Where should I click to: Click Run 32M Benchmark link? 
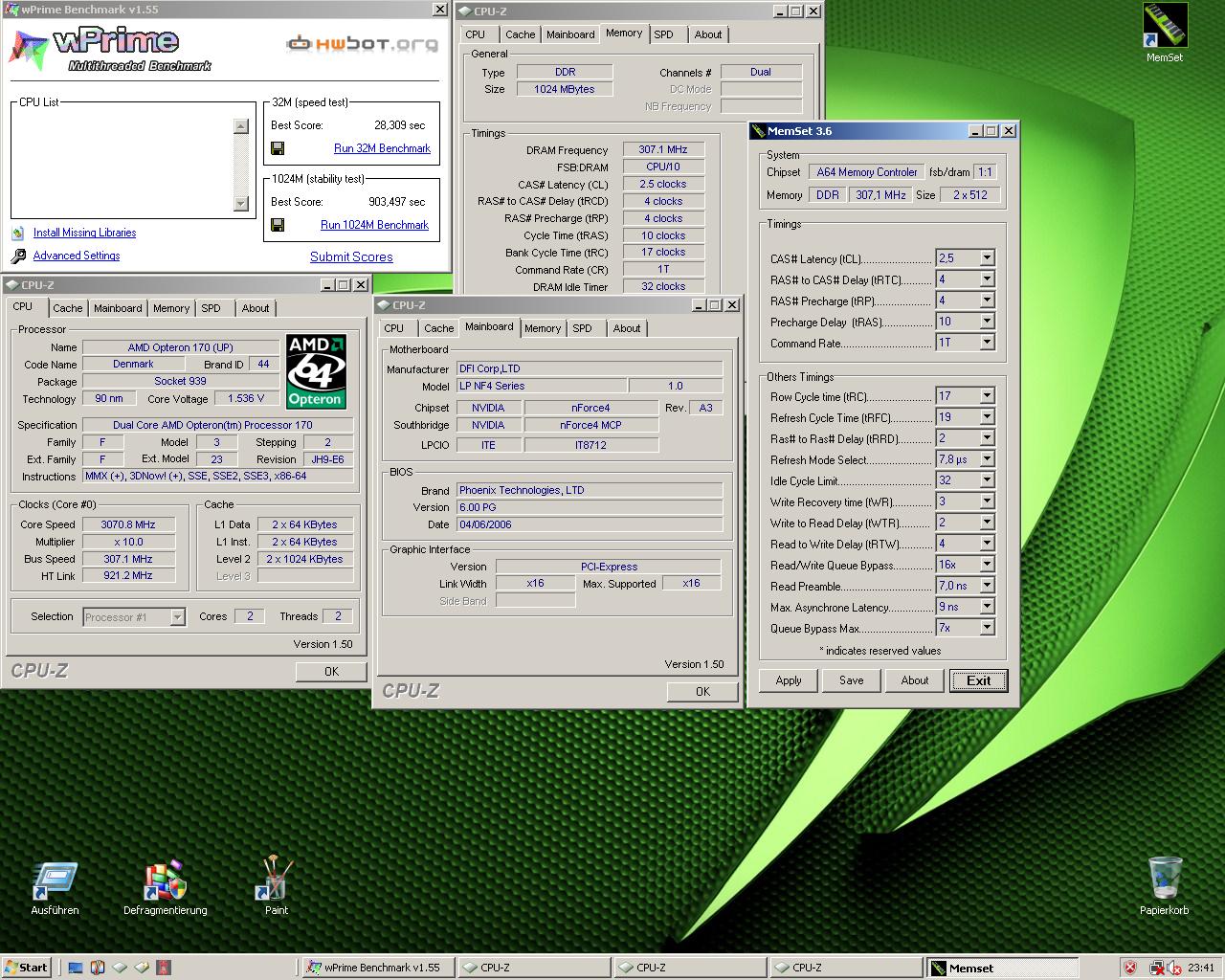382,148
